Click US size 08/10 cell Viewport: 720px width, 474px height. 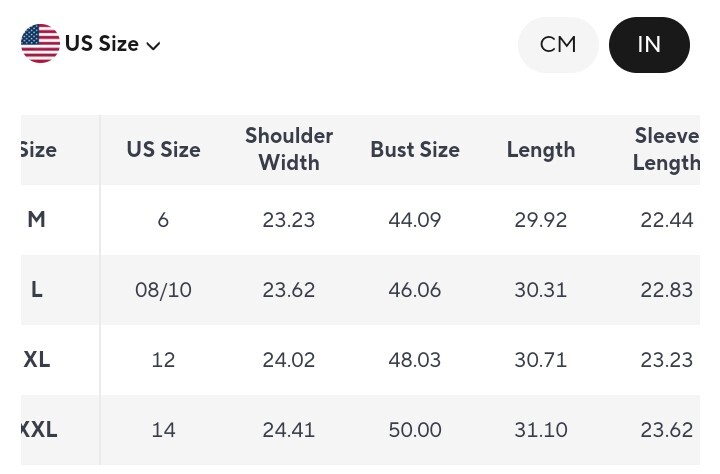163,290
